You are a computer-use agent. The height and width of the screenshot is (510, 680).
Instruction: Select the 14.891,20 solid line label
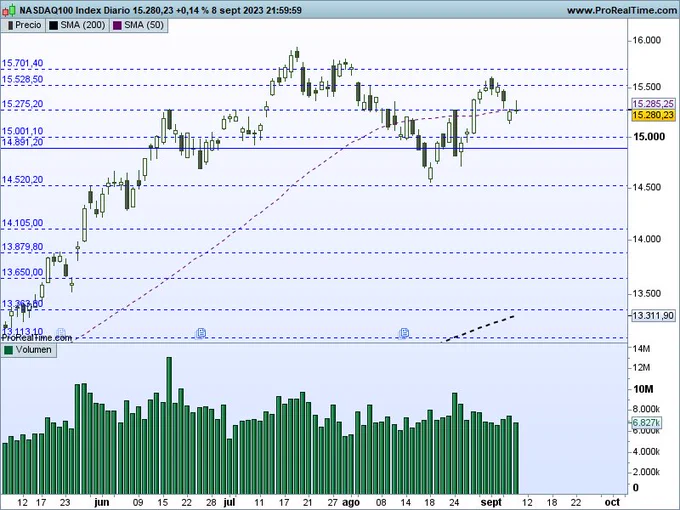coord(23,142)
